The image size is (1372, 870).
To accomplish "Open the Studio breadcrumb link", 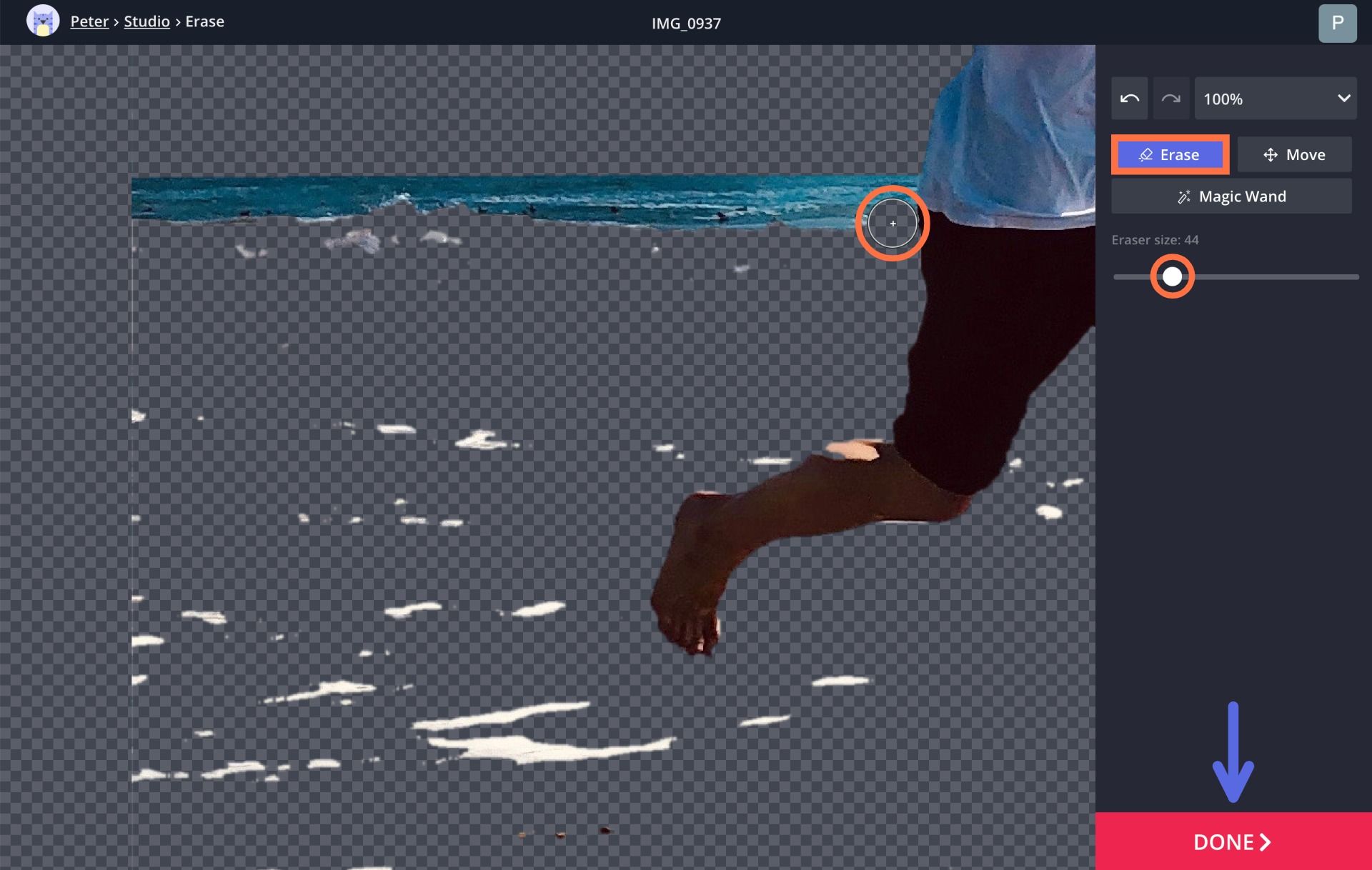I will pos(146,21).
